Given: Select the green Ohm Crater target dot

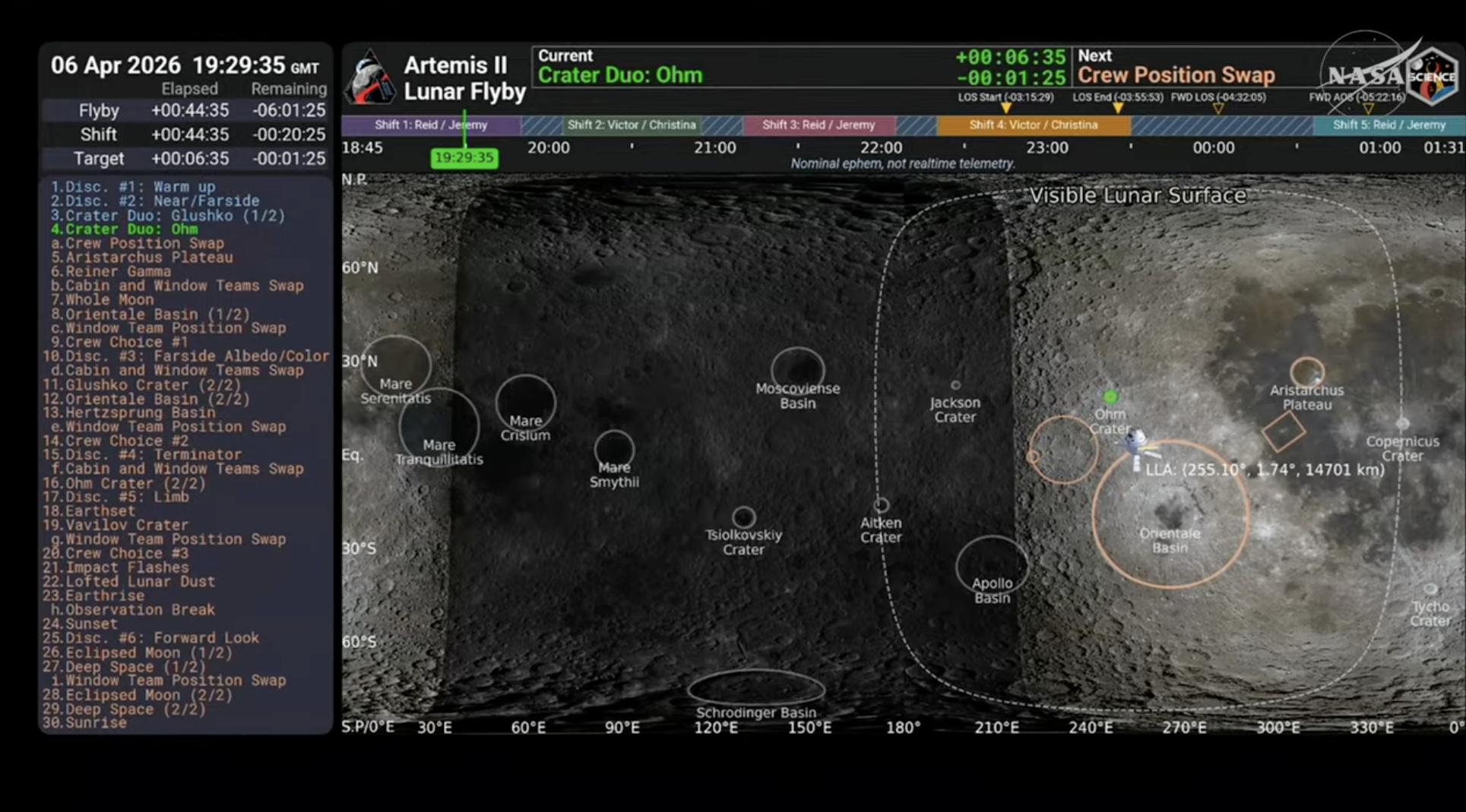Looking at the screenshot, I should tap(1110, 397).
